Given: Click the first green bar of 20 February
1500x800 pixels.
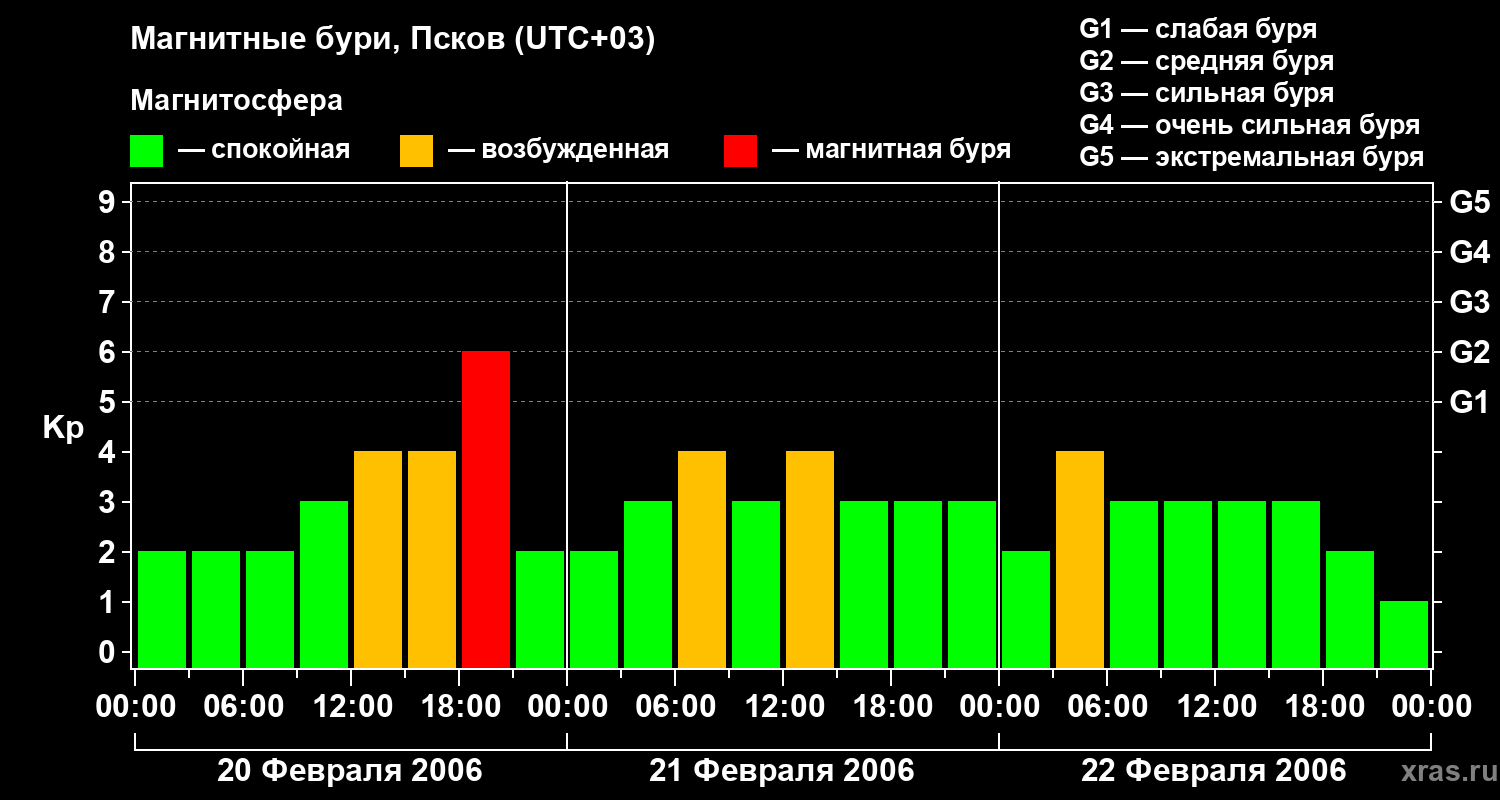Looking at the screenshot, I should (162, 609).
